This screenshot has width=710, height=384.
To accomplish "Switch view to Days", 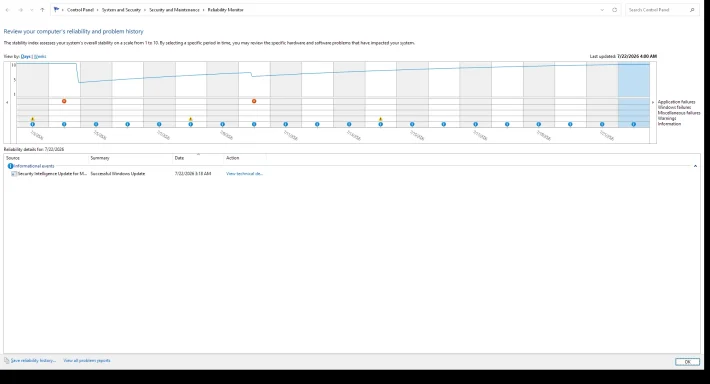I will pos(25,57).
